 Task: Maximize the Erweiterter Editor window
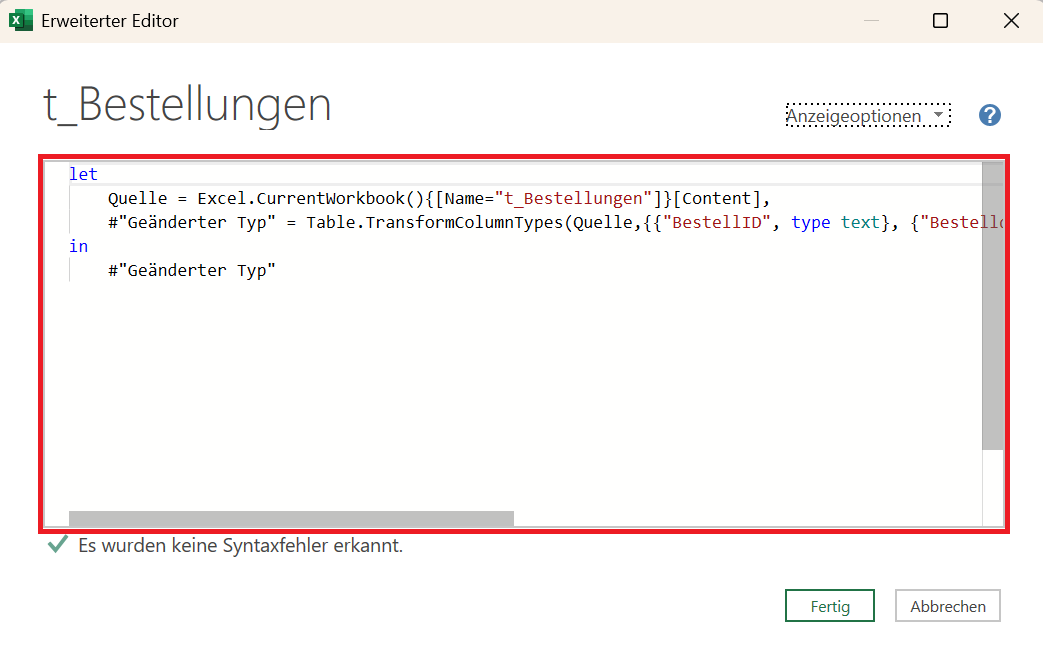940,21
